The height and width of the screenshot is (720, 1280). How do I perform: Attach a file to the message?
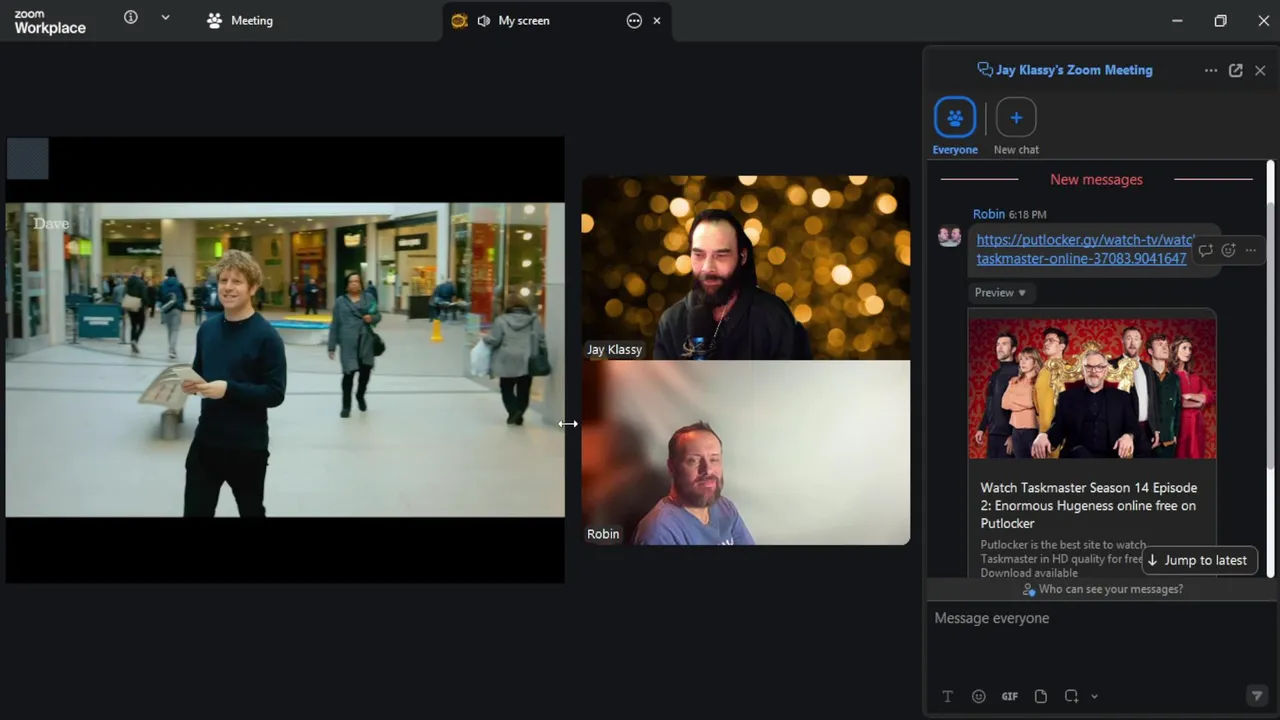pos(1041,696)
